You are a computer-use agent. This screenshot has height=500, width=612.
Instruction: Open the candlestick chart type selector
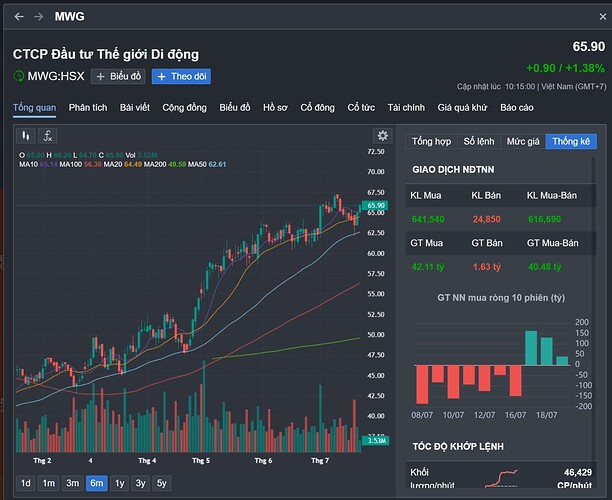[27, 135]
